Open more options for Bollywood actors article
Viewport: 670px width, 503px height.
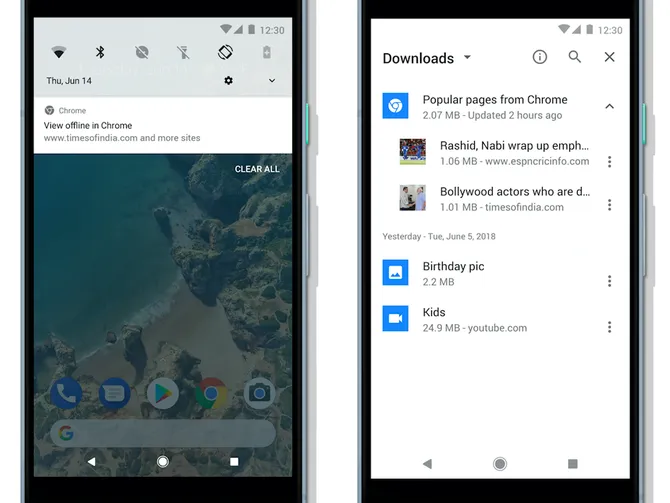610,205
